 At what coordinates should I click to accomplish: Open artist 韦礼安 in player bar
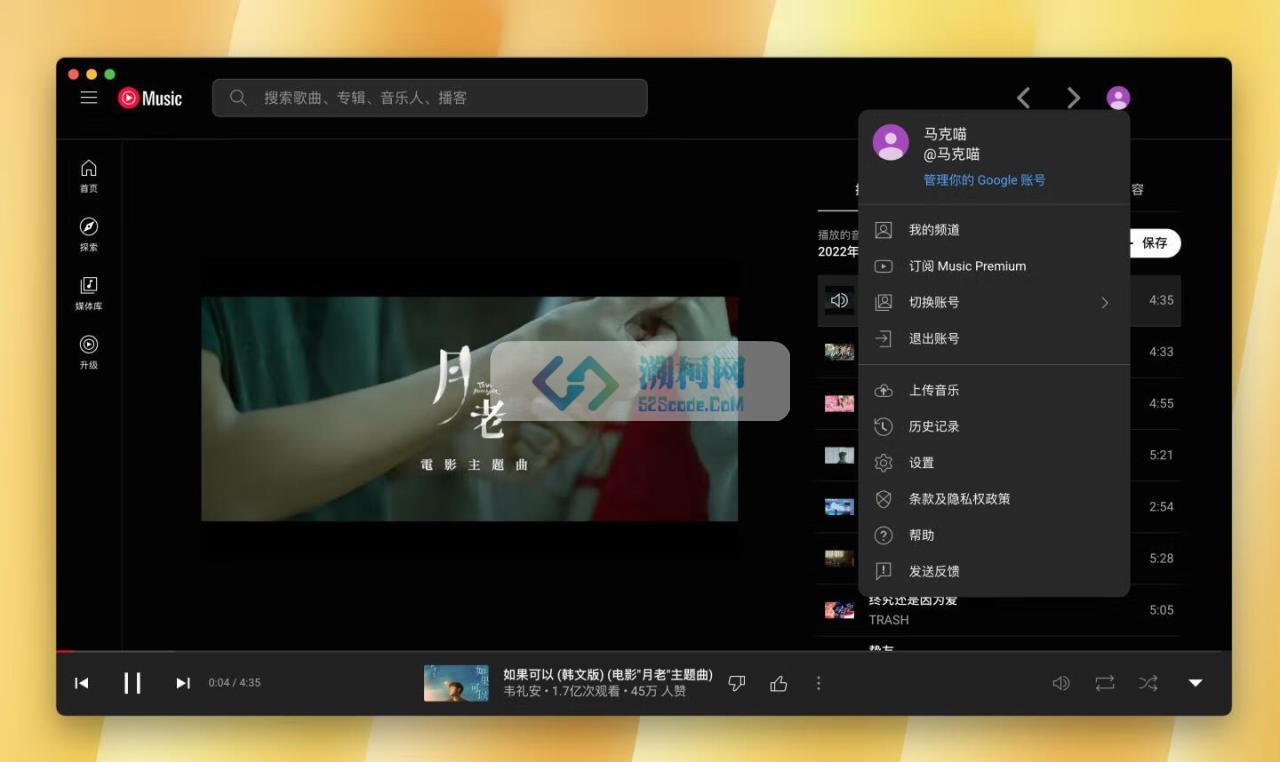tap(522, 691)
